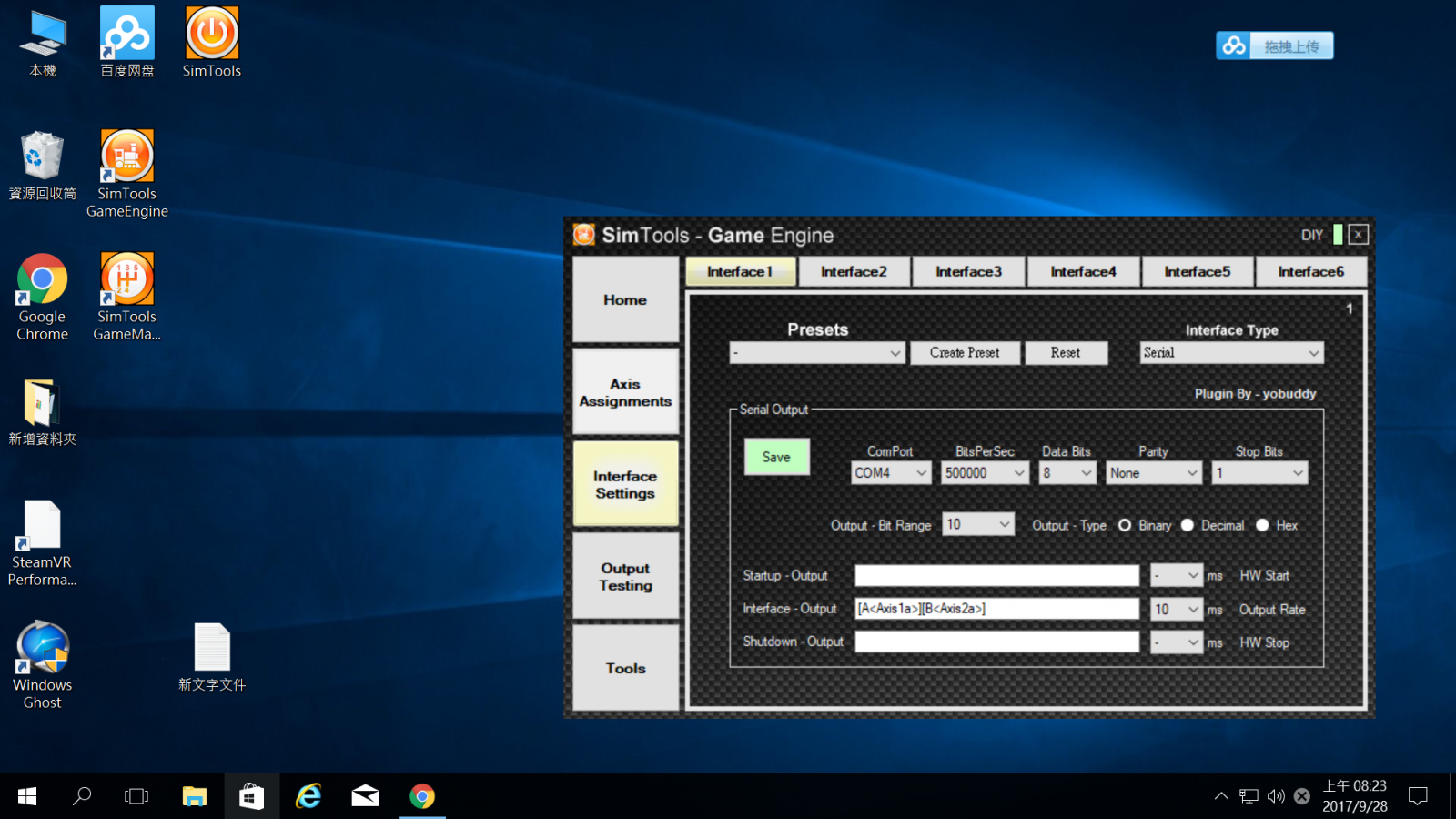The width and height of the screenshot is (1456, 819).
Task: Open the Output Testing section
Action: pyautogui.click(x=625, y=576)
